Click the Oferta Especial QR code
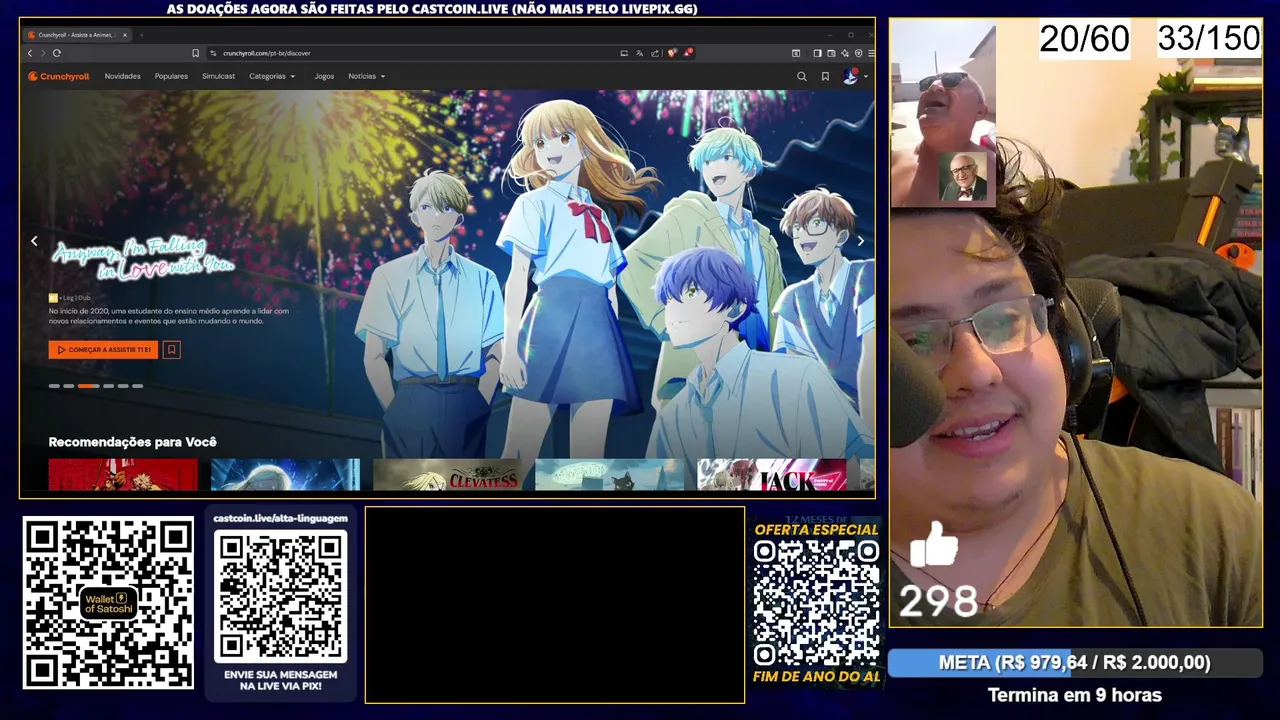 pyautogui.click(x=816, y=603)
